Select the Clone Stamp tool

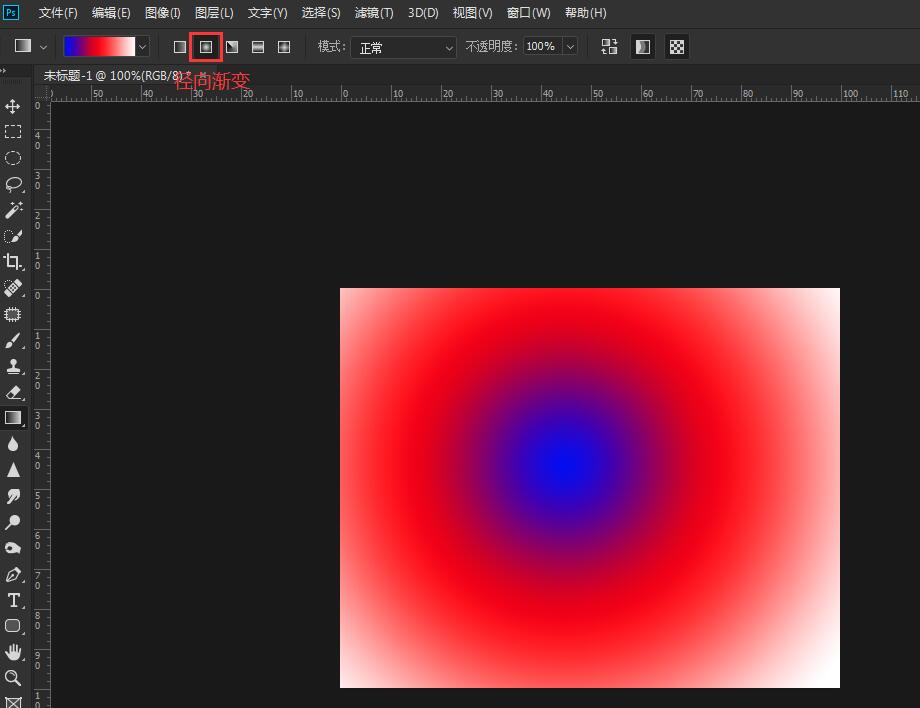13,366
